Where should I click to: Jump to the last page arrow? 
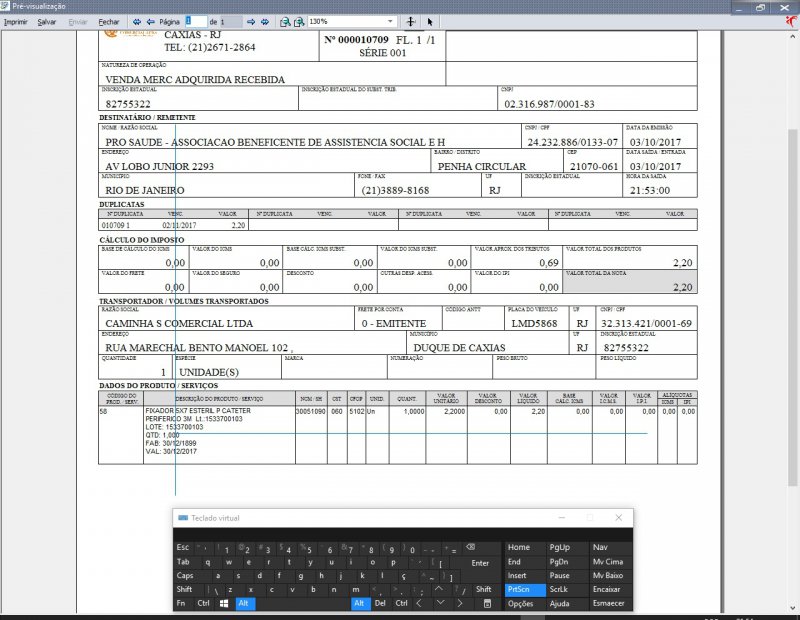point(265,21)
